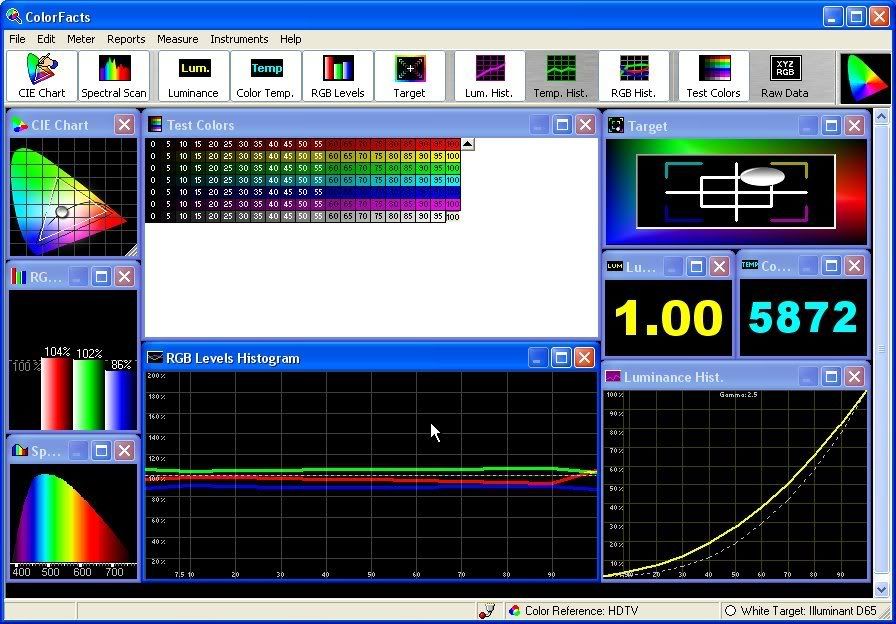Click the Color Temp. toolbar icon

265,76
